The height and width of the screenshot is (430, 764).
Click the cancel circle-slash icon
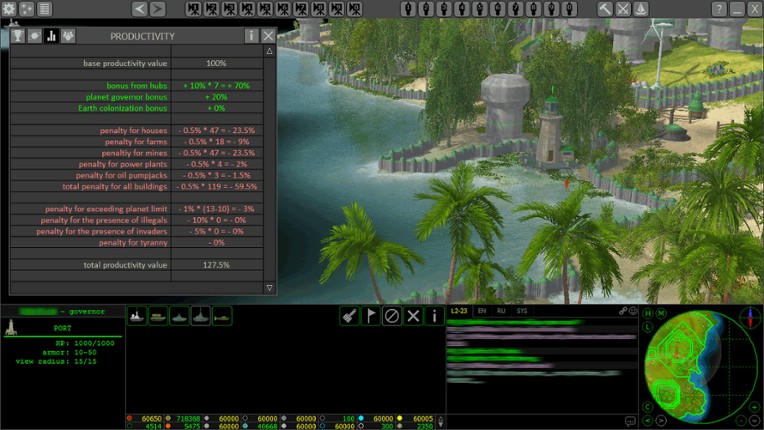tap(391, 316)
